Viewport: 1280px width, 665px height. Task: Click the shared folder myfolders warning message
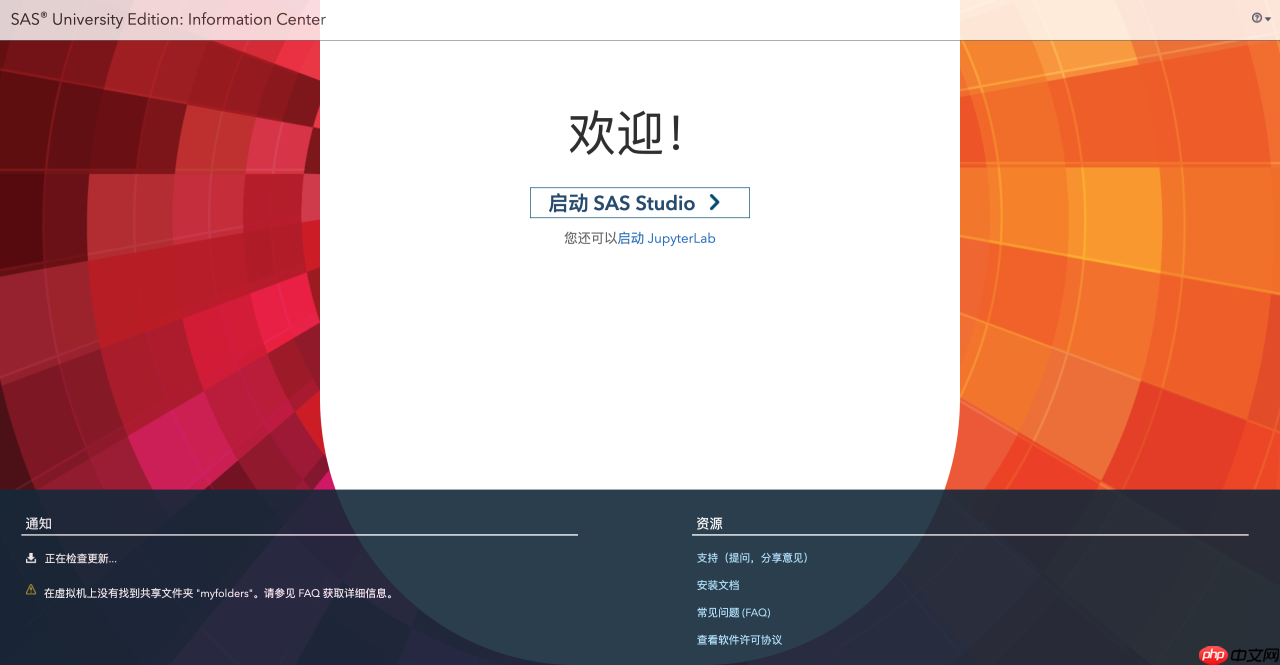point(220,593)
